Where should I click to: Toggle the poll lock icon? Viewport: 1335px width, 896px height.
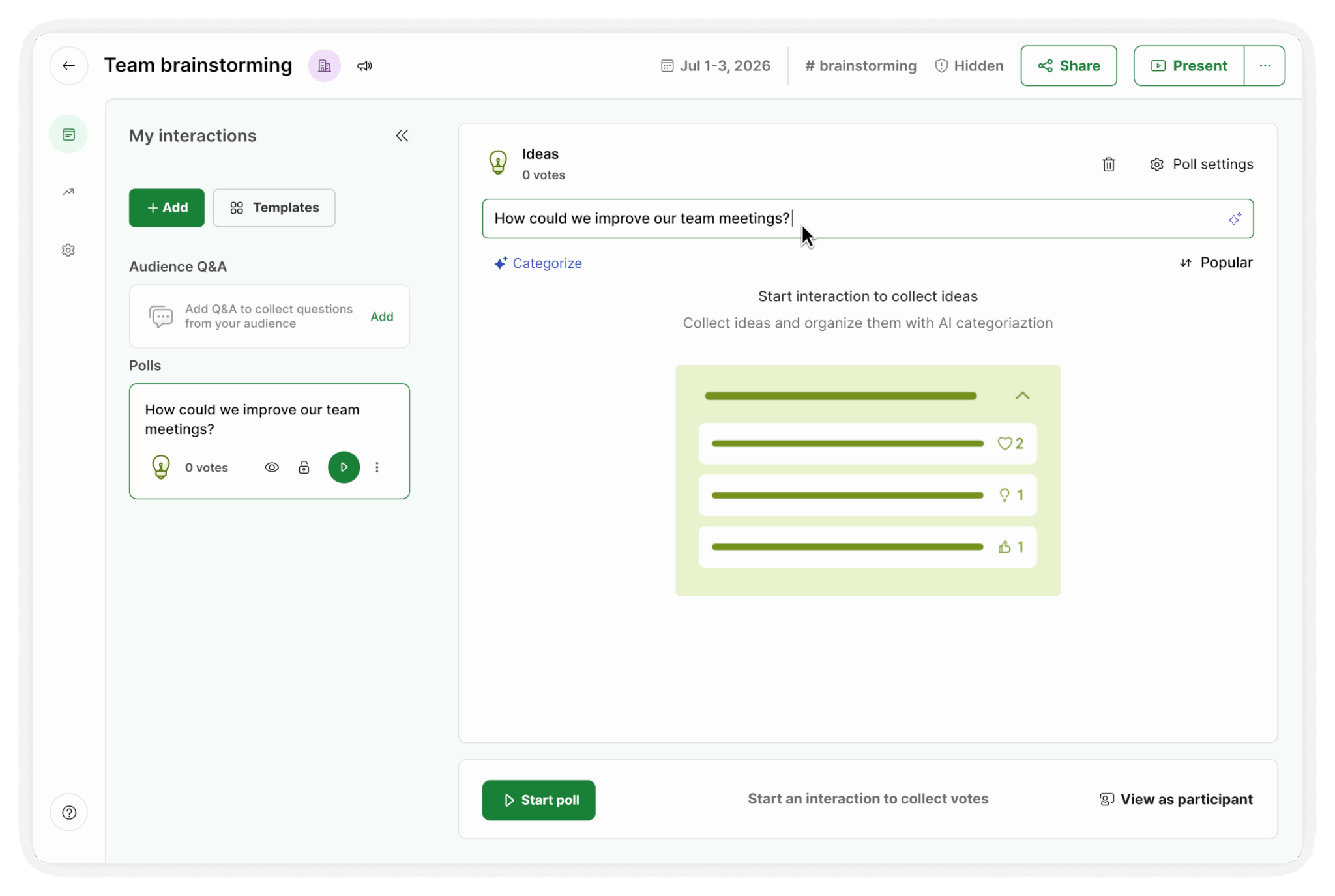tap(304, 467)
